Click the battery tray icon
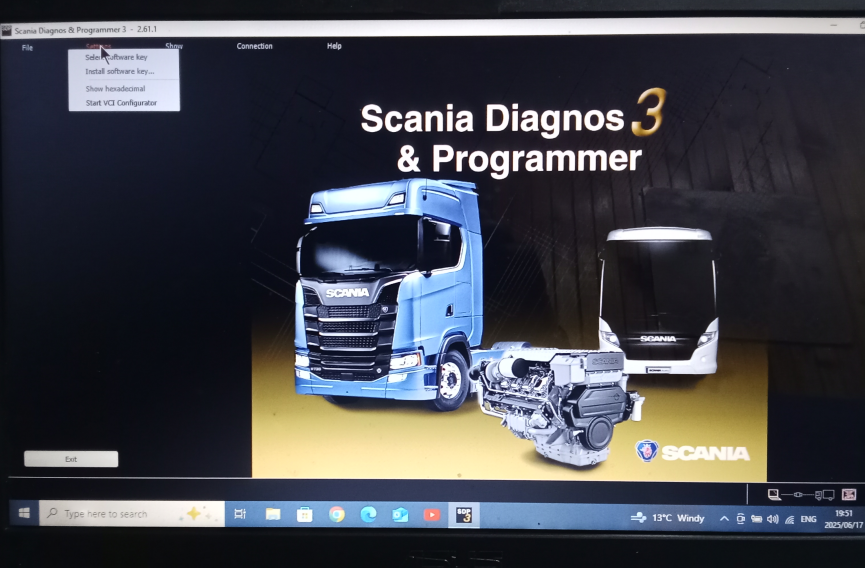Image resolution: width=865 pixels, height=568 pixels. (756, 519)
